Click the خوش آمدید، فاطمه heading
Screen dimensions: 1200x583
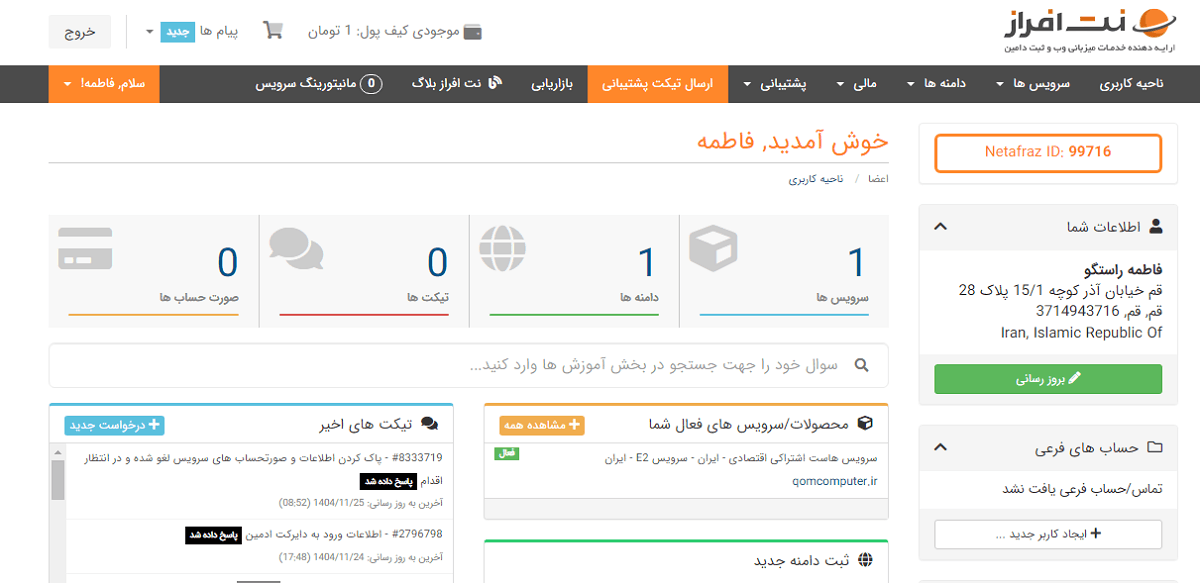pyautogui.click(x=793, y=141)
